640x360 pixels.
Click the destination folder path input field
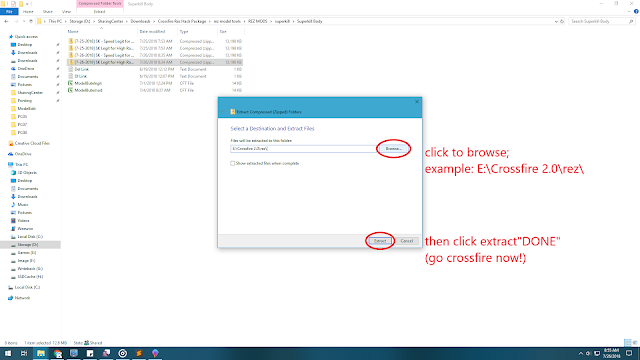tap(303, 149)
